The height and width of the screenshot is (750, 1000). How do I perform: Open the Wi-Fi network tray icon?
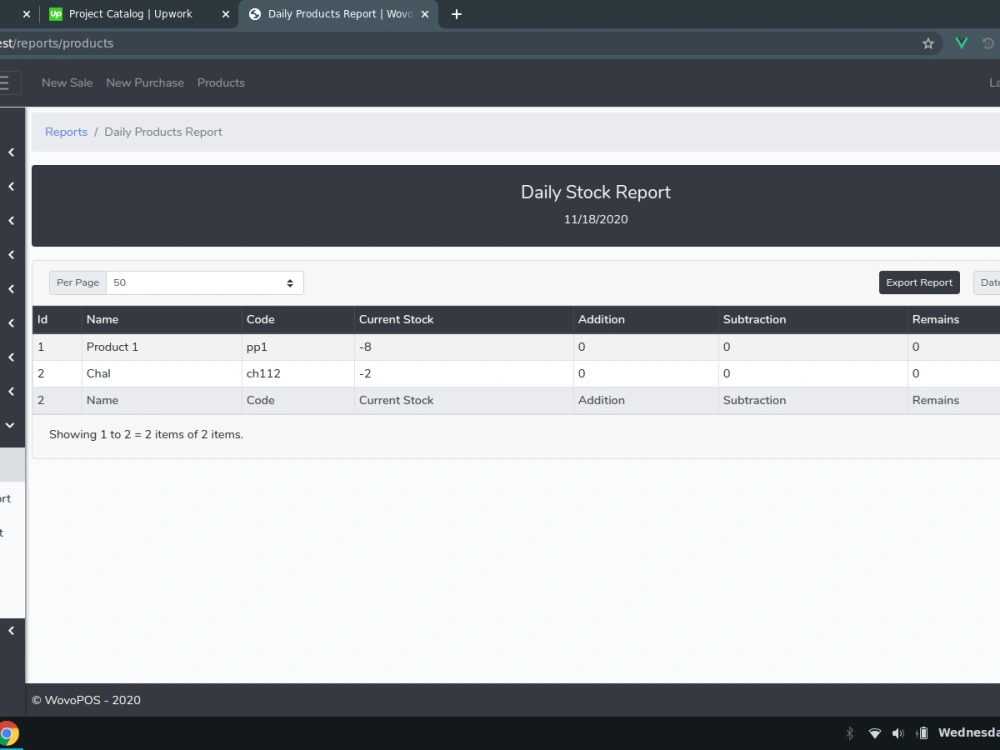pos(875,733)
